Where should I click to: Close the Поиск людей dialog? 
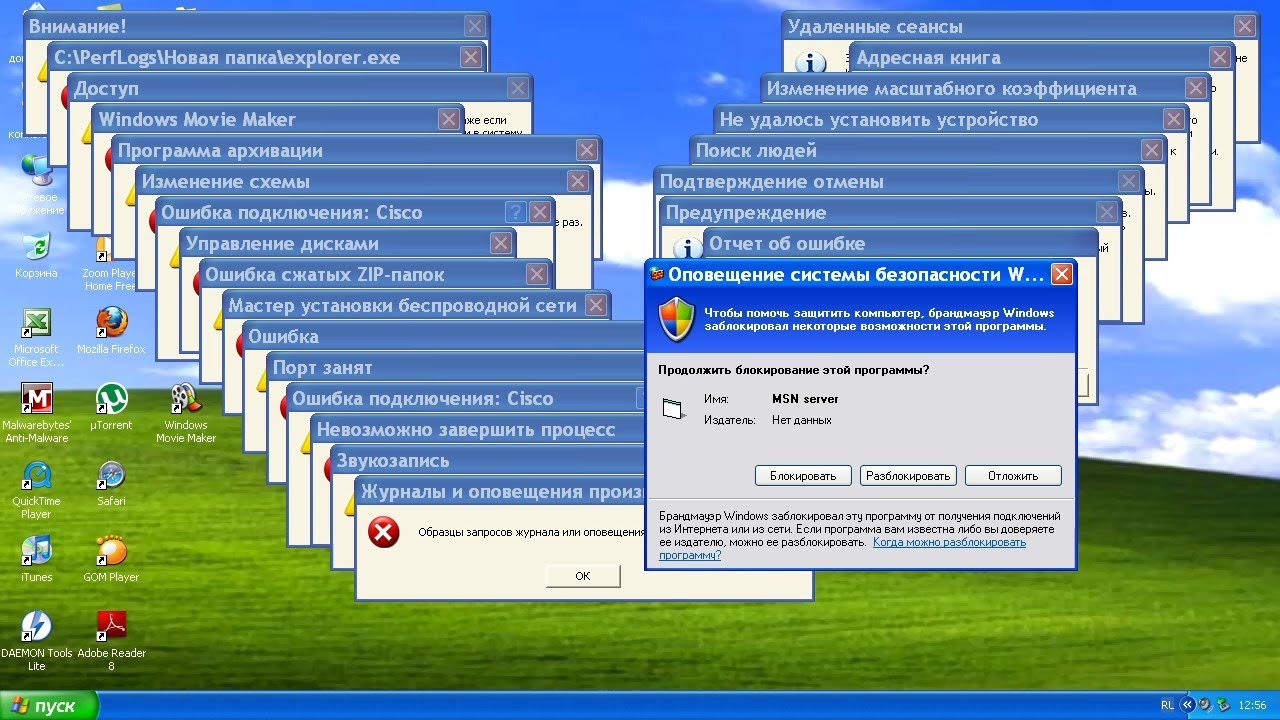1153,150
